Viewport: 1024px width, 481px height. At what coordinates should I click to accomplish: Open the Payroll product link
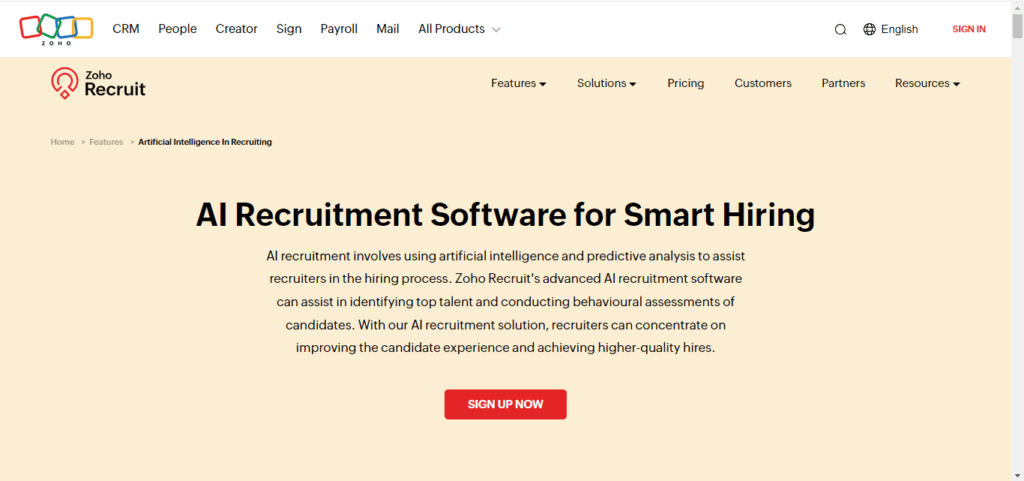[339, 29]
